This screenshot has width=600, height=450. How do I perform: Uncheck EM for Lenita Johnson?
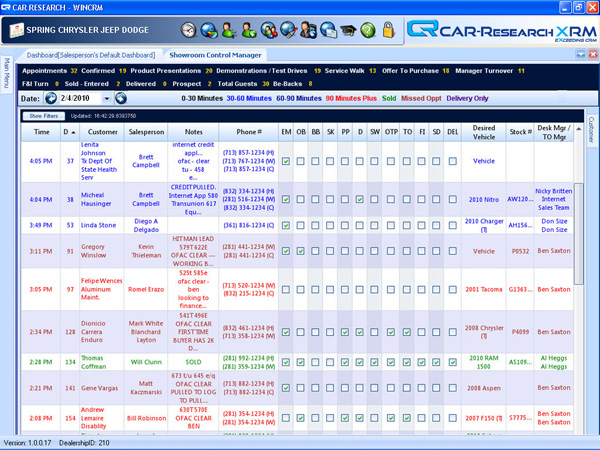coord(286,161)
